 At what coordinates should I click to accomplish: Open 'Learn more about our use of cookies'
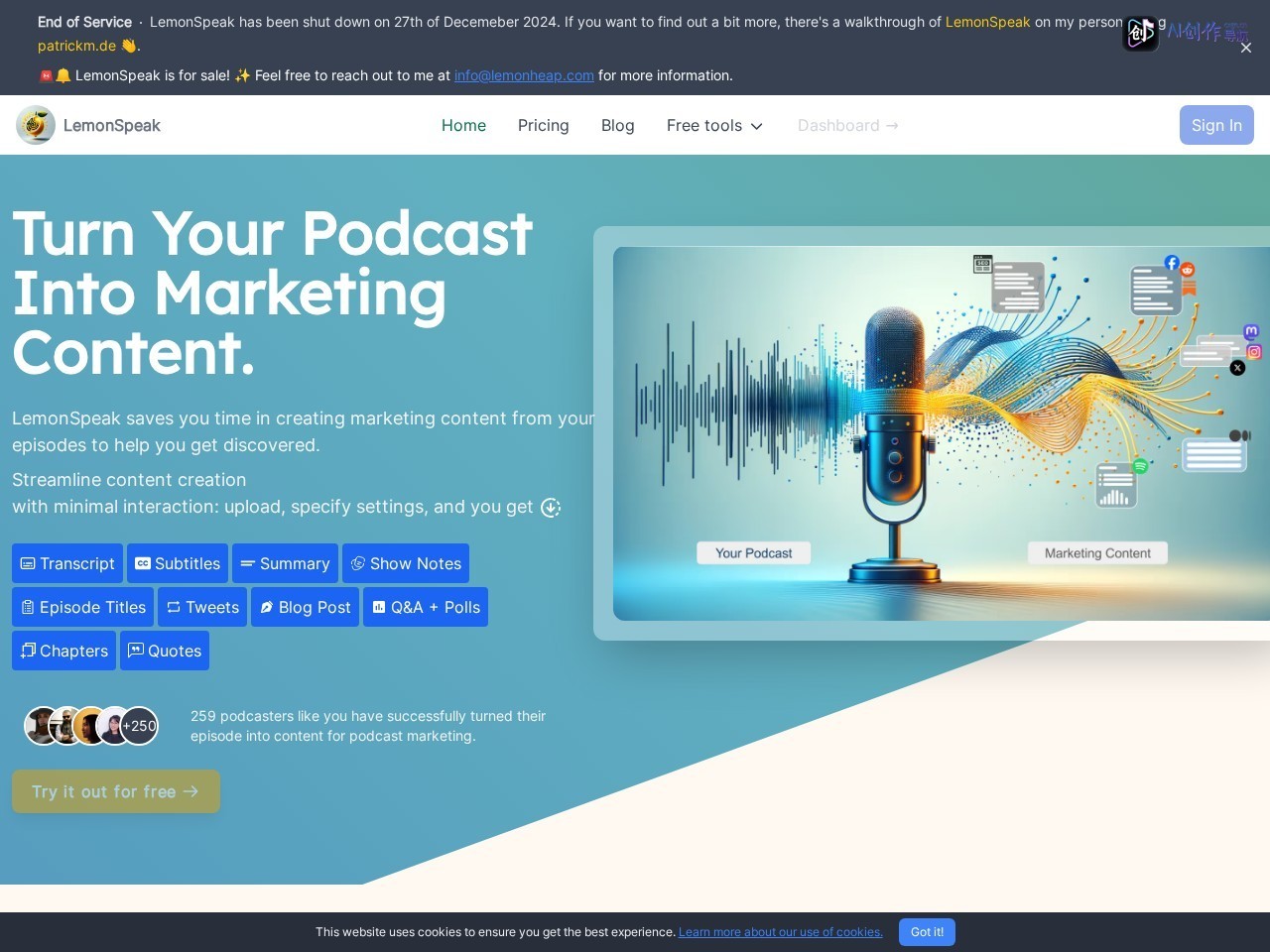(781, 932)
